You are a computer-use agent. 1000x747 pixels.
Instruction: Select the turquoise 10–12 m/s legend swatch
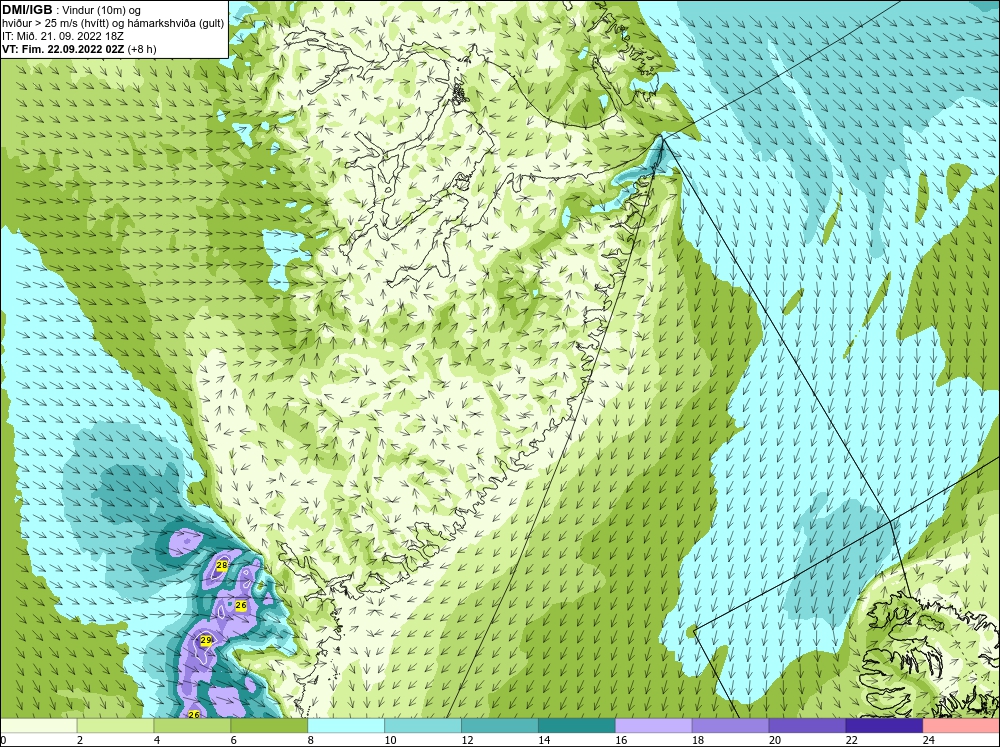click(423, 725)
